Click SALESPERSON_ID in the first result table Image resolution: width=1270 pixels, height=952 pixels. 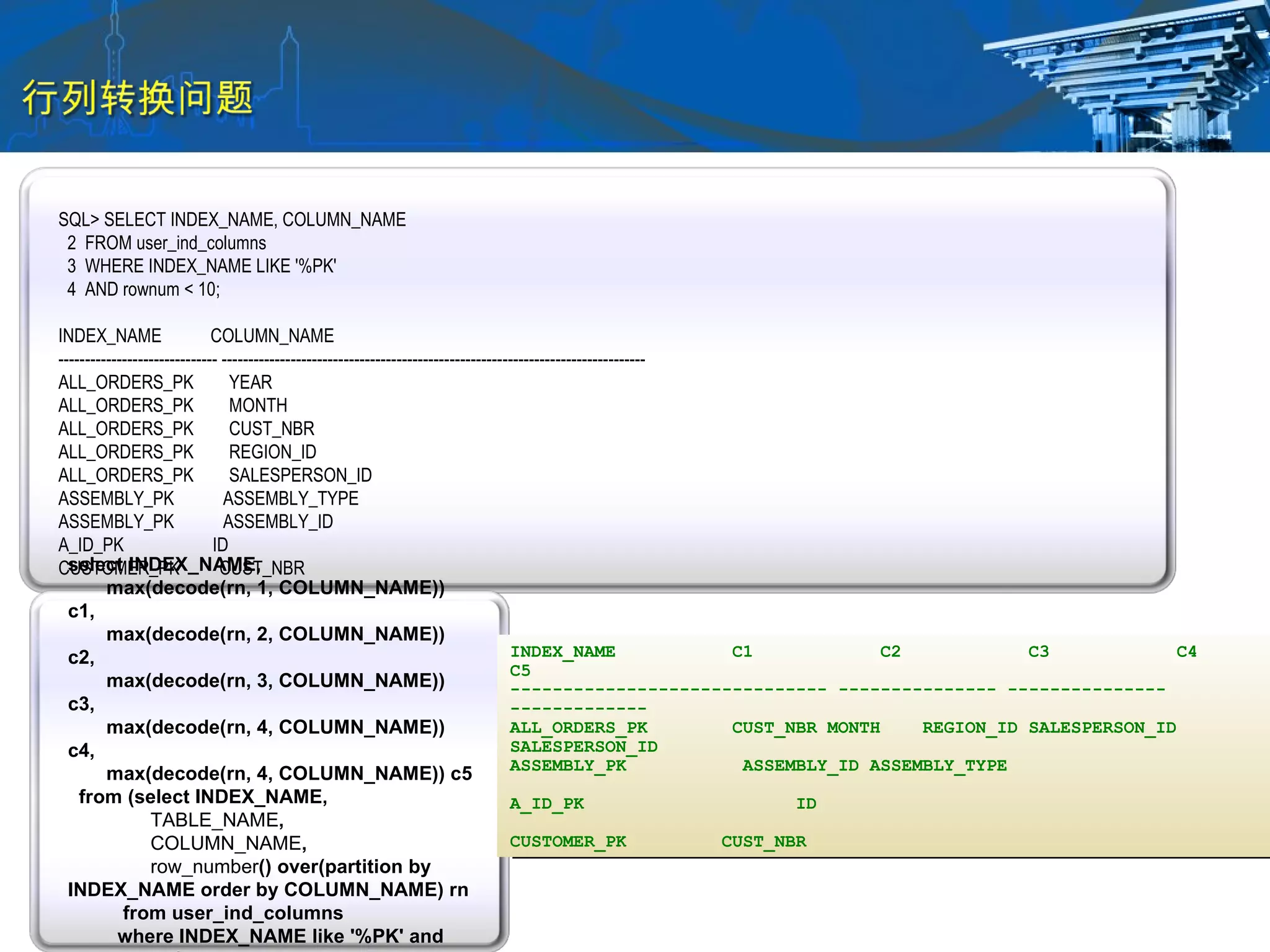pyautogui.click(x=300, y=475)
